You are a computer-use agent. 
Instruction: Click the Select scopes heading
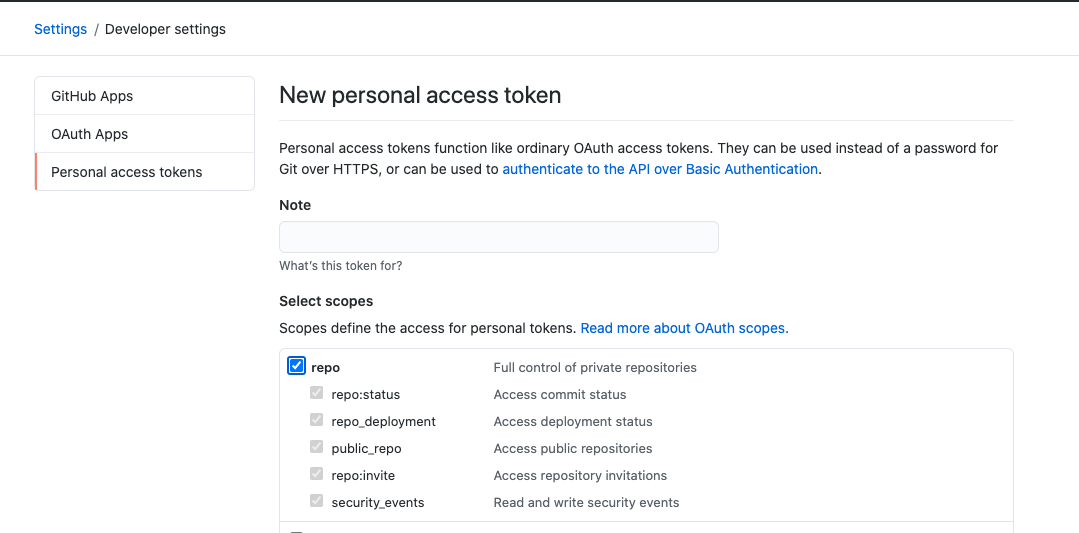coord(326,301)
